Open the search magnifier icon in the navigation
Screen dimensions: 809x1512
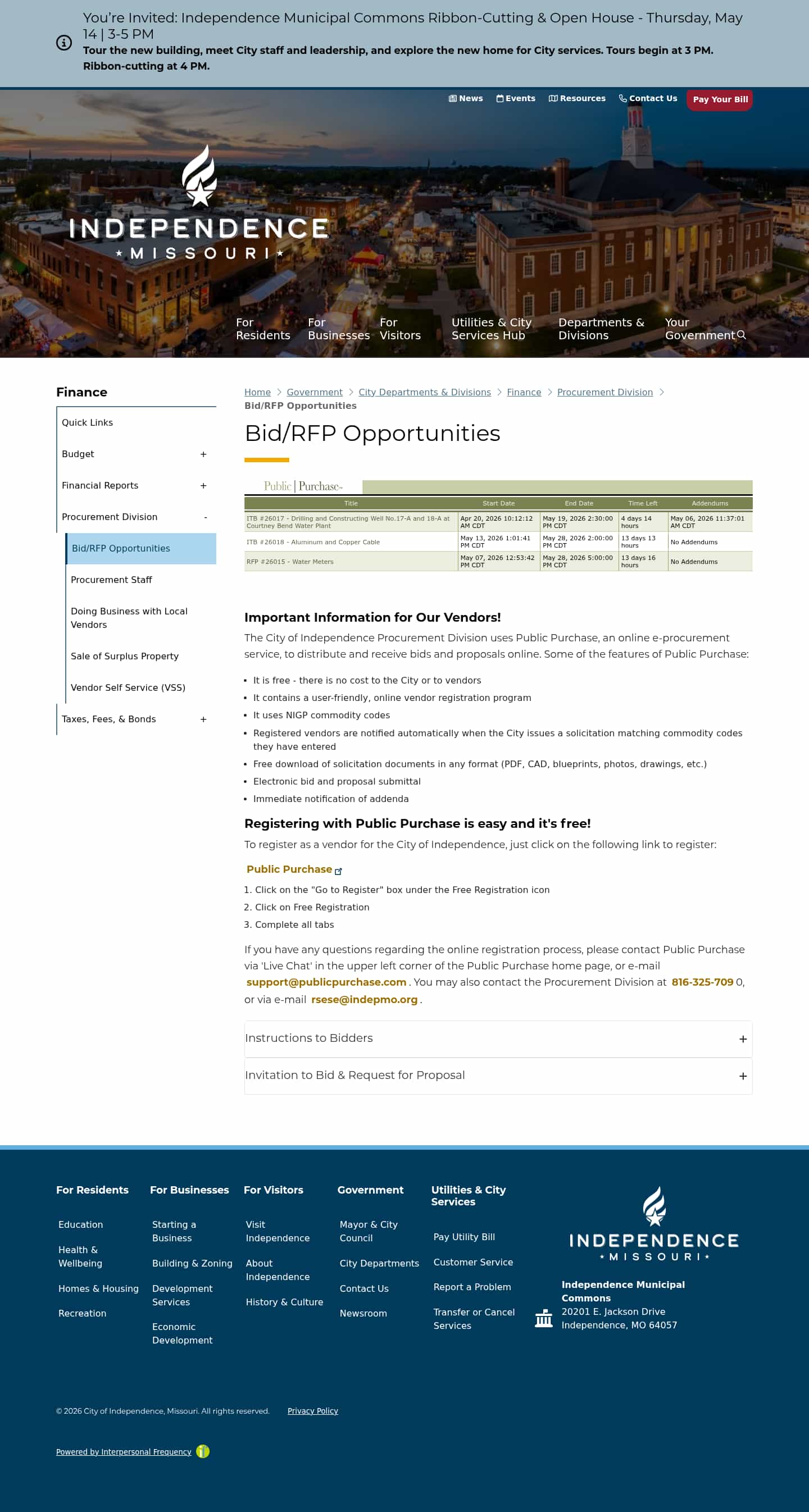[742, 335]
